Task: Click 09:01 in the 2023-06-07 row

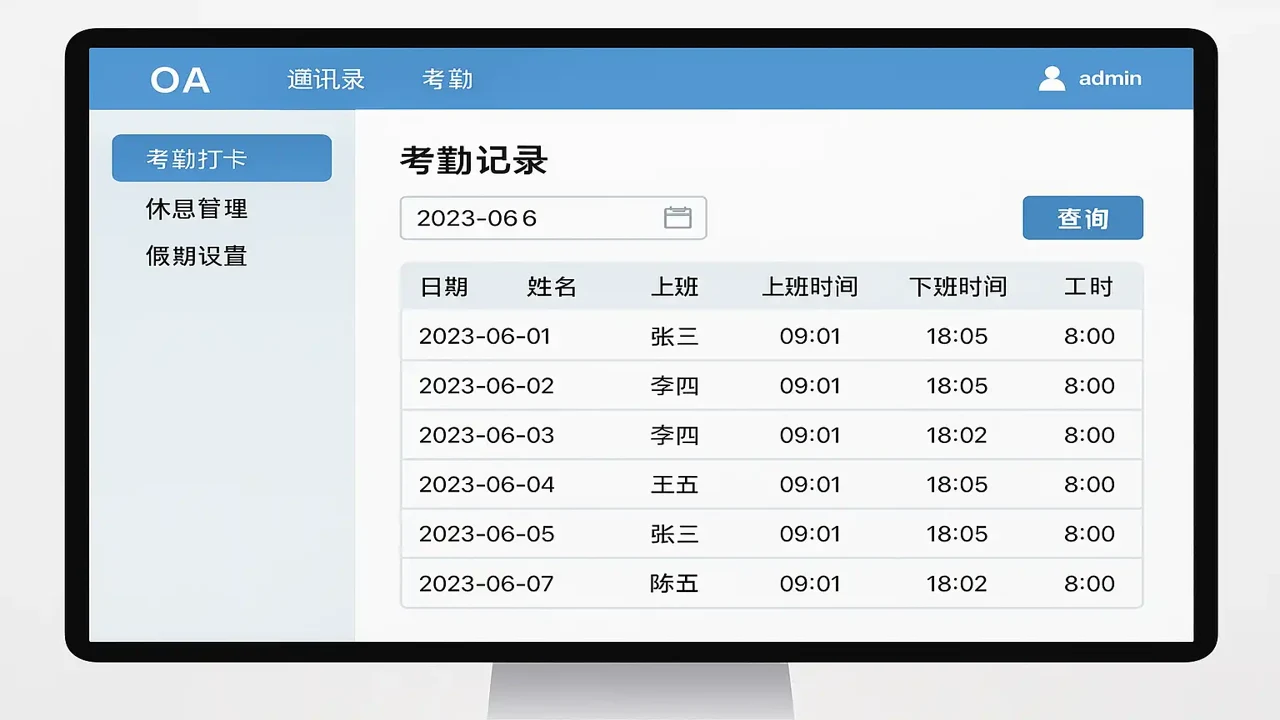Action: (810, 584)
